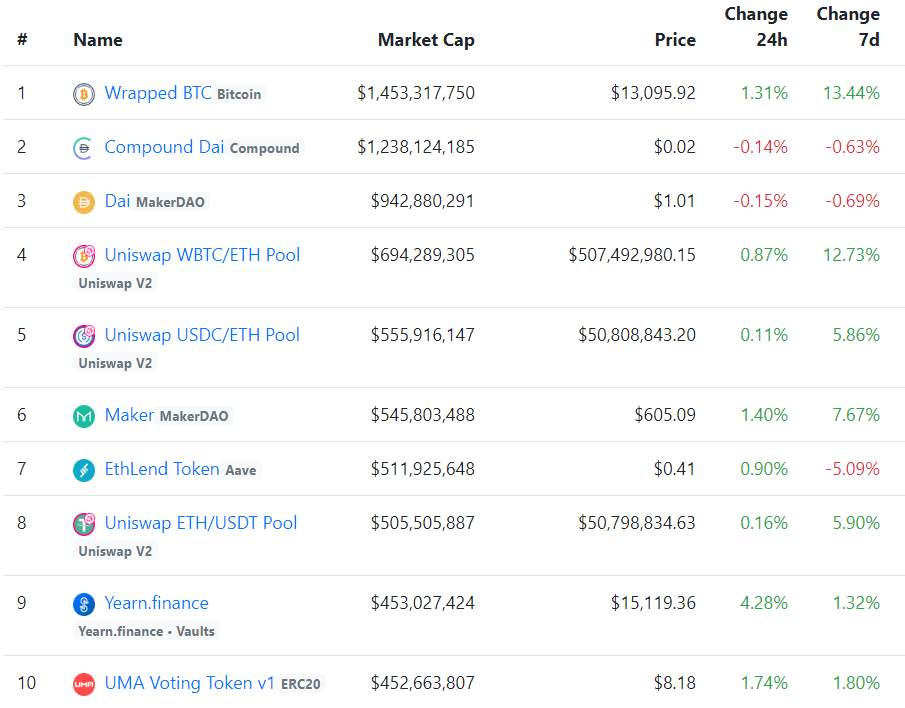Click the Compound Dai token icon
This screenshot has width=905, height=708.
pyautogui.click(x=84, y=147)
